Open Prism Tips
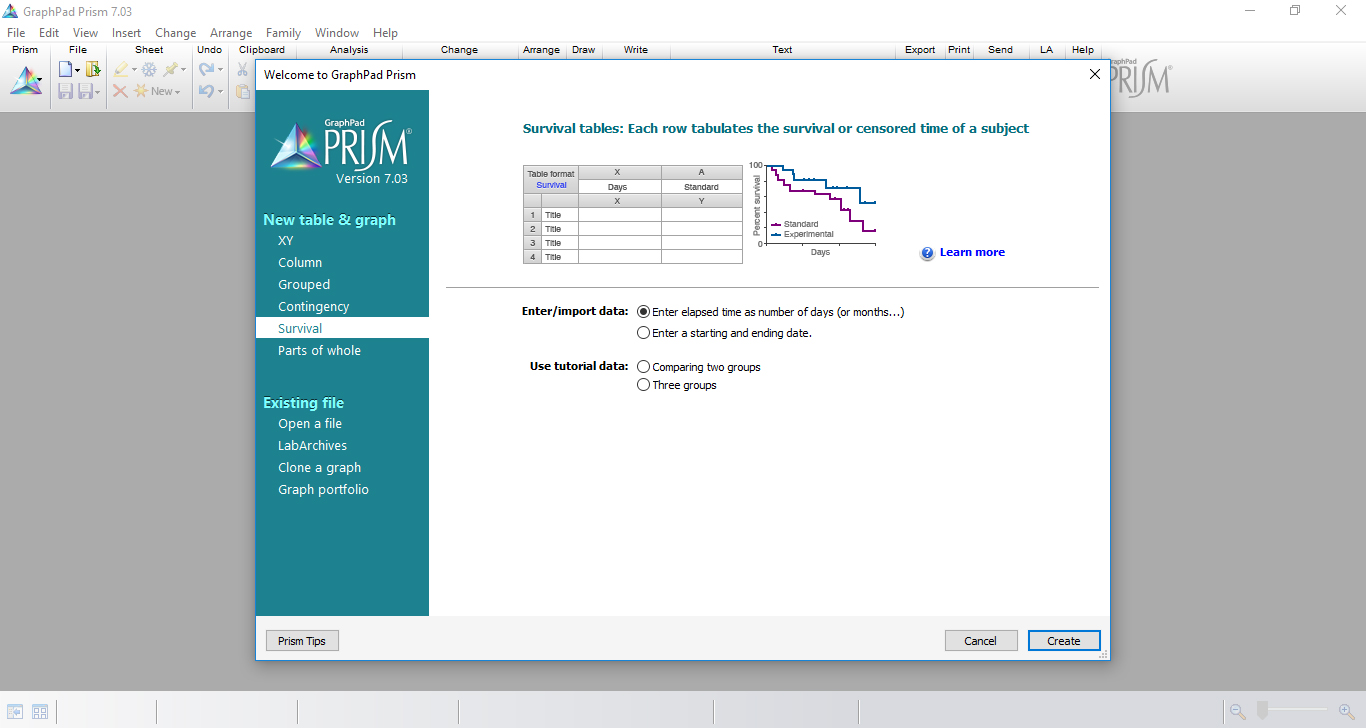 (302, 641)
